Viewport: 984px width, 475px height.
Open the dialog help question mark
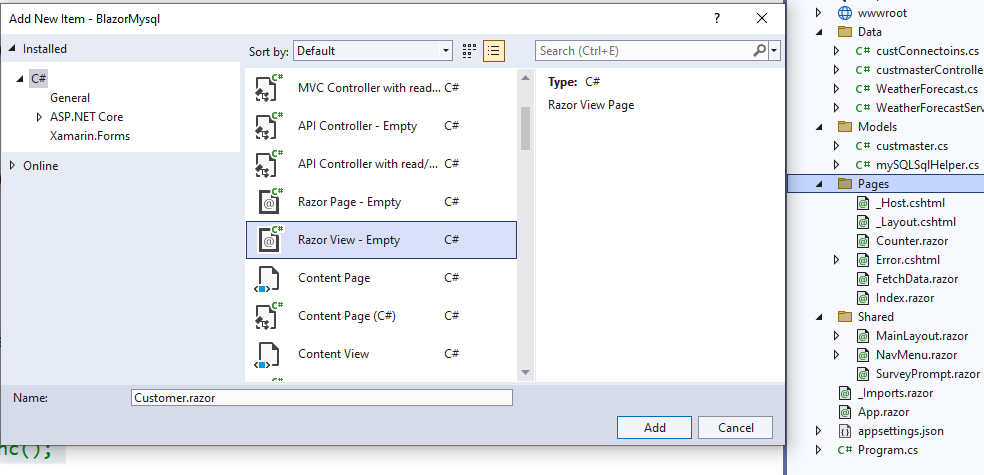(x=717, y=18)
